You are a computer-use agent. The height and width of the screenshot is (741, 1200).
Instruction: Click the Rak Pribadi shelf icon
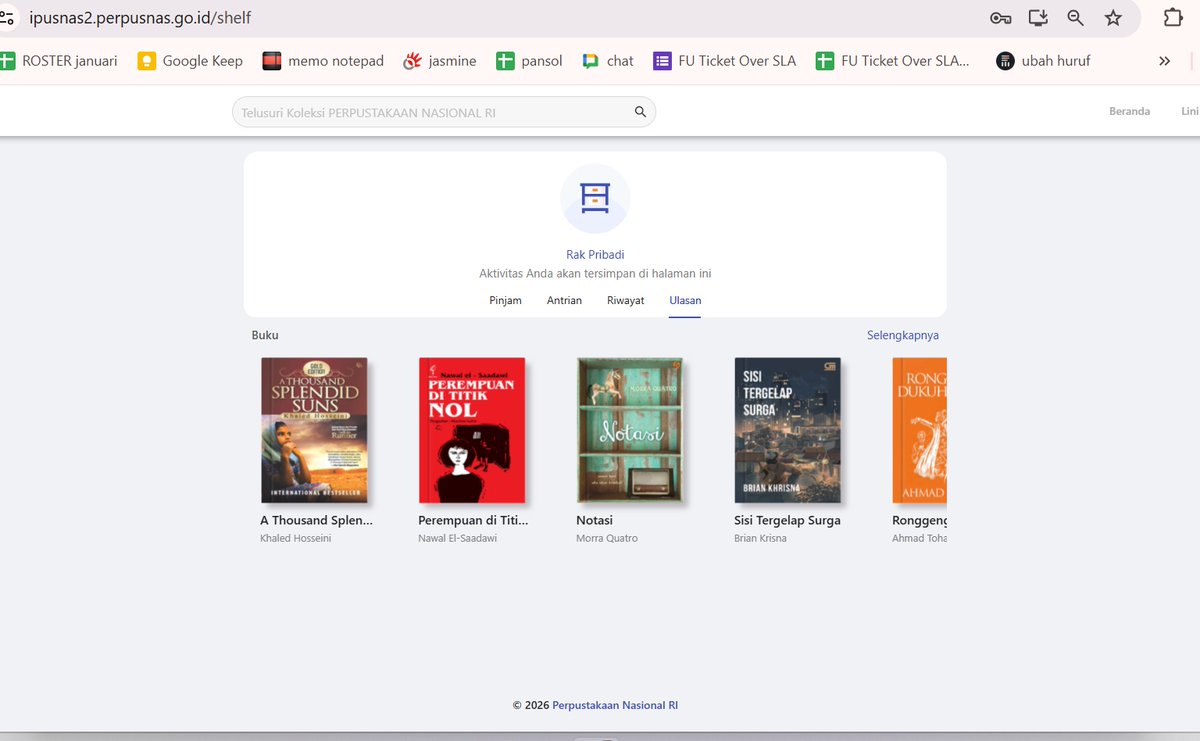tap(595, 198)
